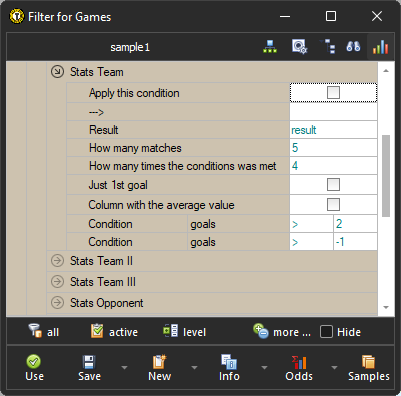Enable 'Apply this condition' checkbox
401x396 pixels.
click(x=333, y=93)
